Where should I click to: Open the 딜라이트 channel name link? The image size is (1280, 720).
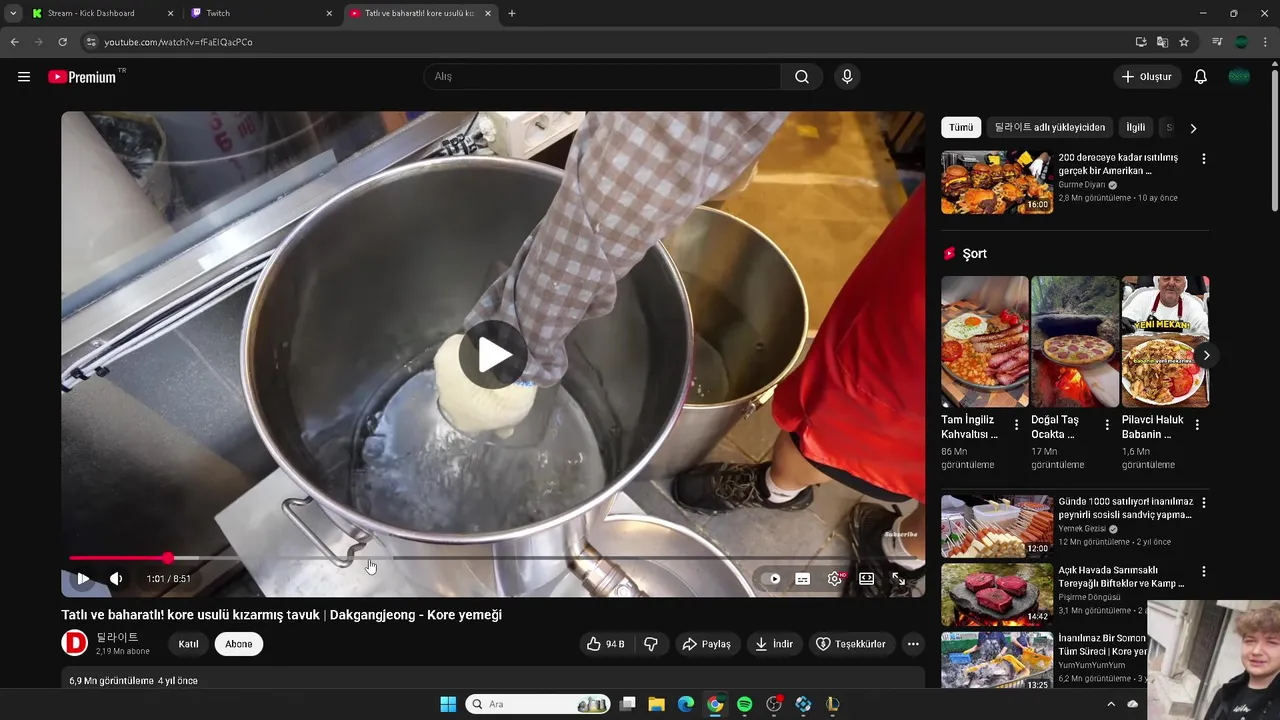pos(117,637)
